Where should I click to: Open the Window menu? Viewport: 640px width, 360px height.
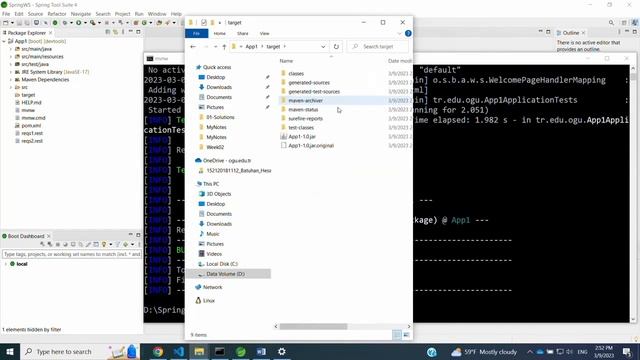pyautogui.click(x=157, y=14)
